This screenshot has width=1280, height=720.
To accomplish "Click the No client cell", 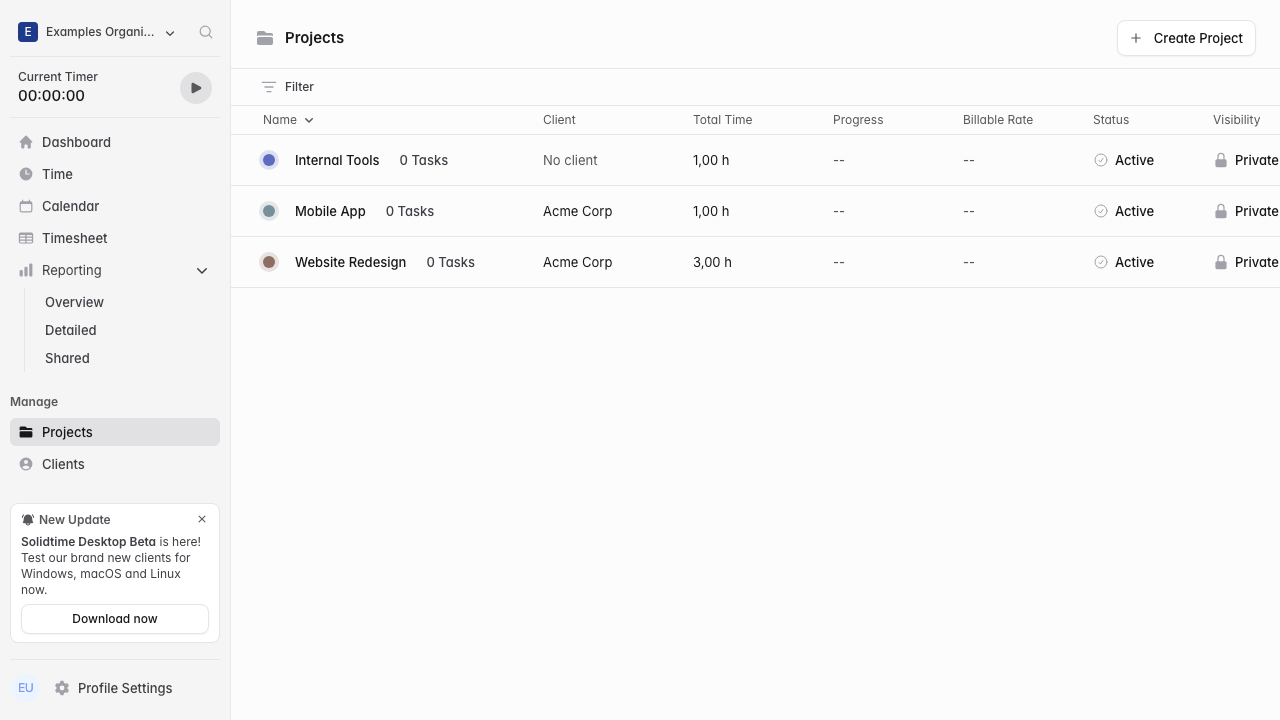I will (570, 160).
